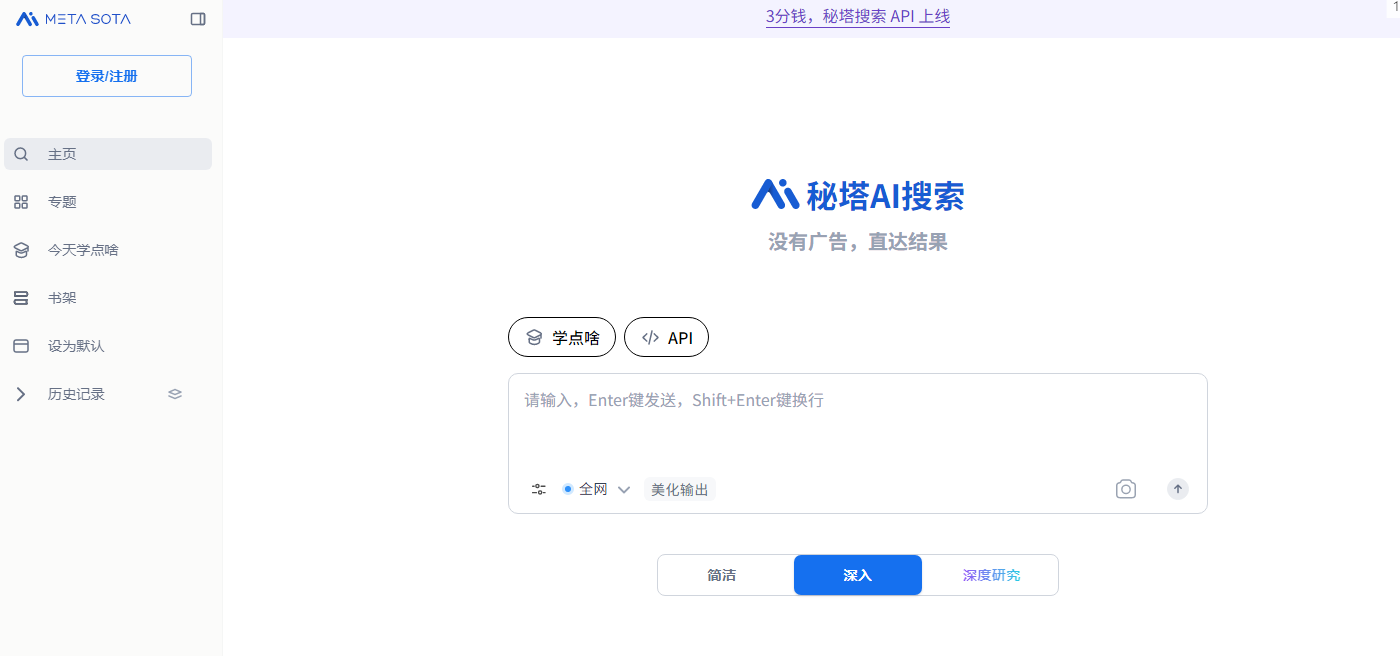Select the 深度研究 mode tab
This screenshot has height=656, width=1400.
(x=989, y=574)
